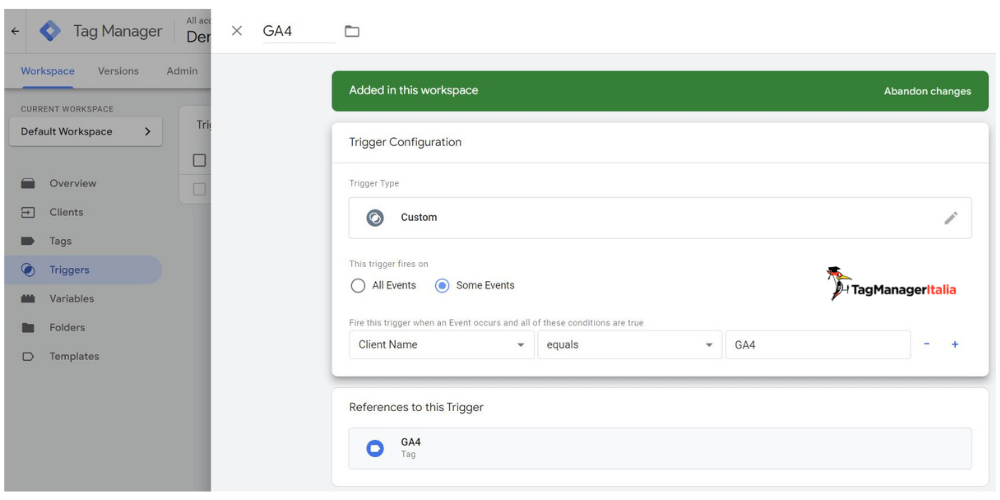Screen dimensions: 1000x500
Task: Click the Folders icon in sidebar
Action: (x=27, y=327)
